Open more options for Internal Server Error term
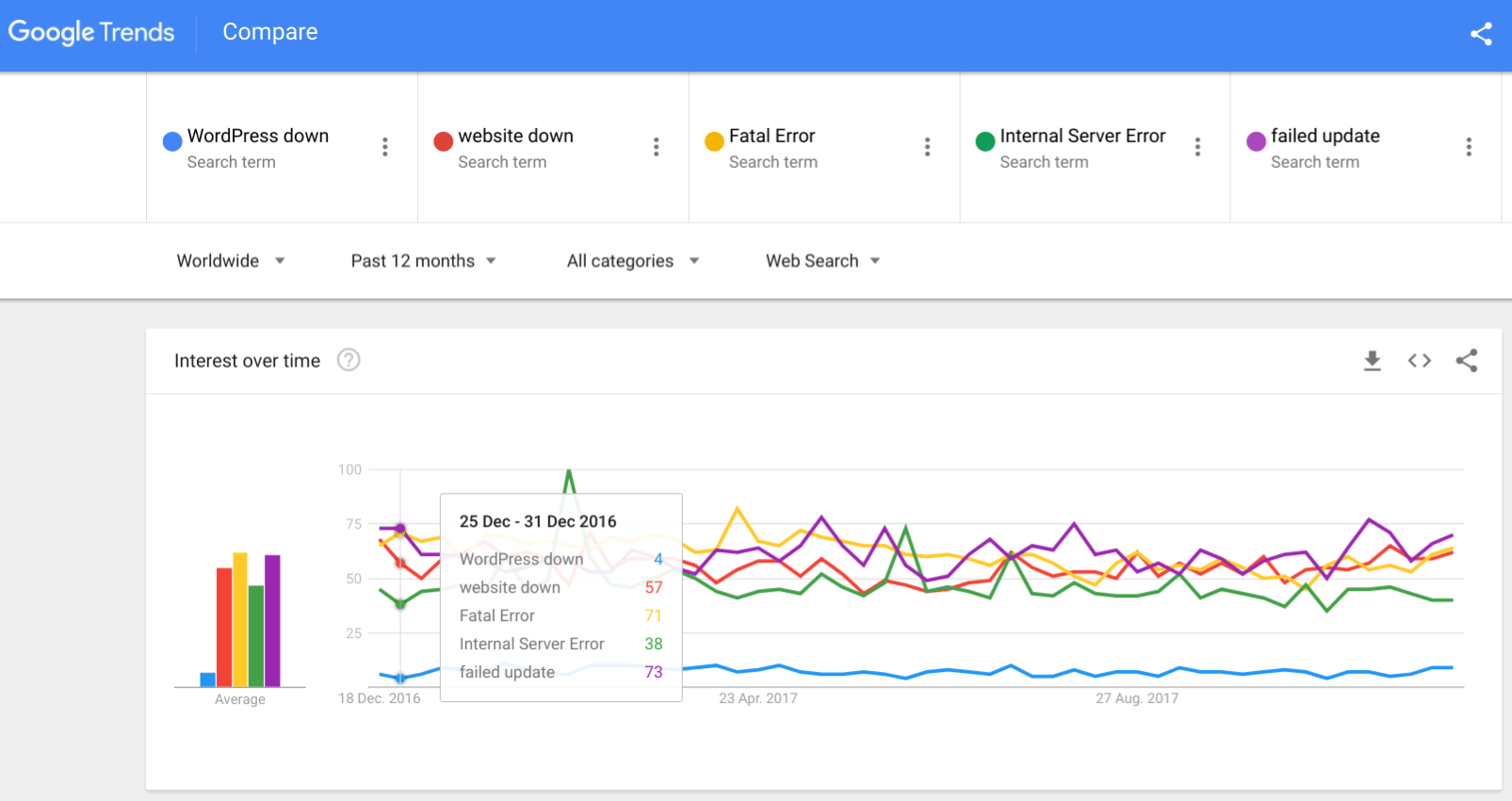This screenshot has height=801, width=1512. click(1198, 147)
